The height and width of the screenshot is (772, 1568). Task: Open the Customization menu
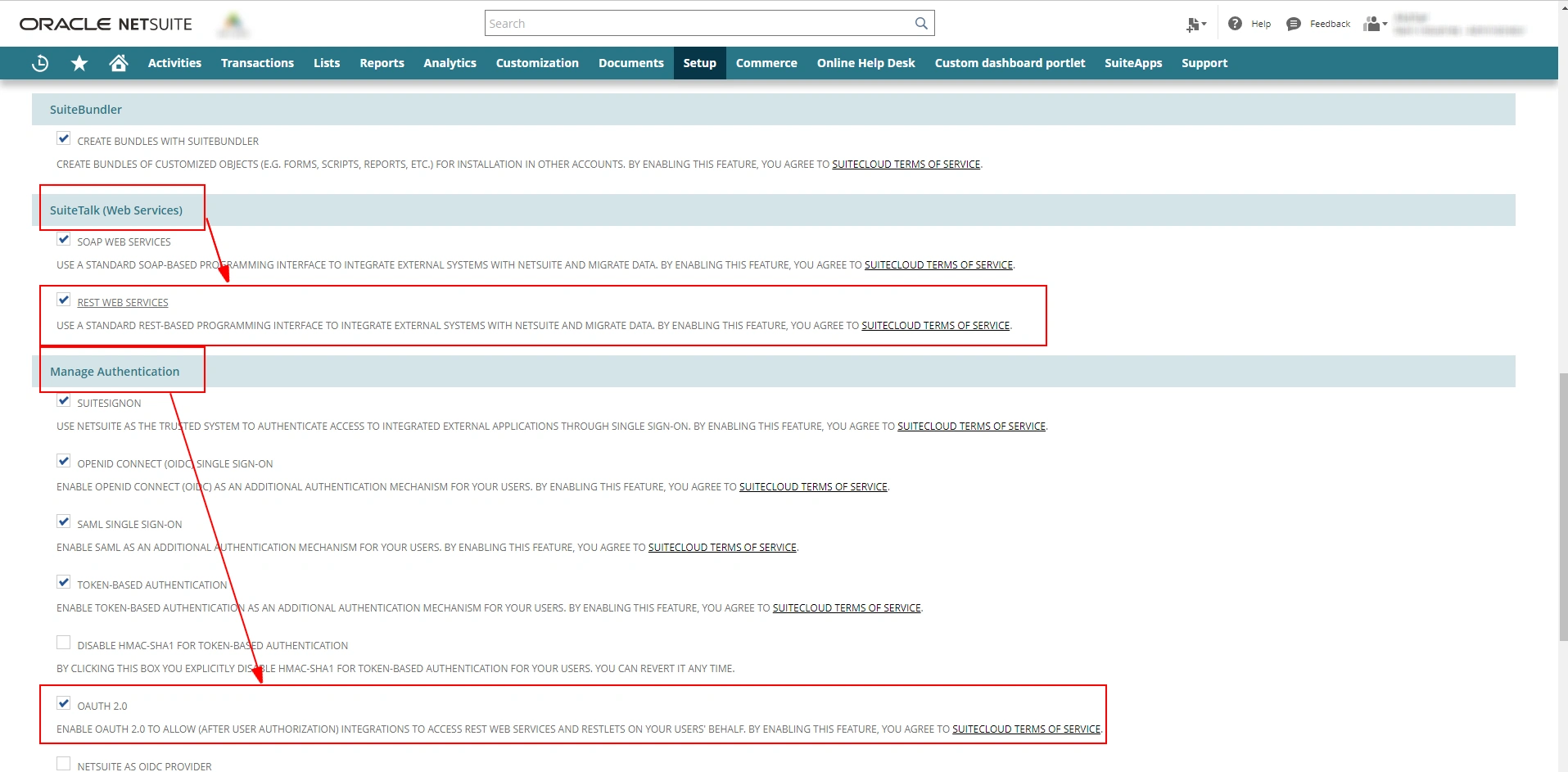[537, 63]
